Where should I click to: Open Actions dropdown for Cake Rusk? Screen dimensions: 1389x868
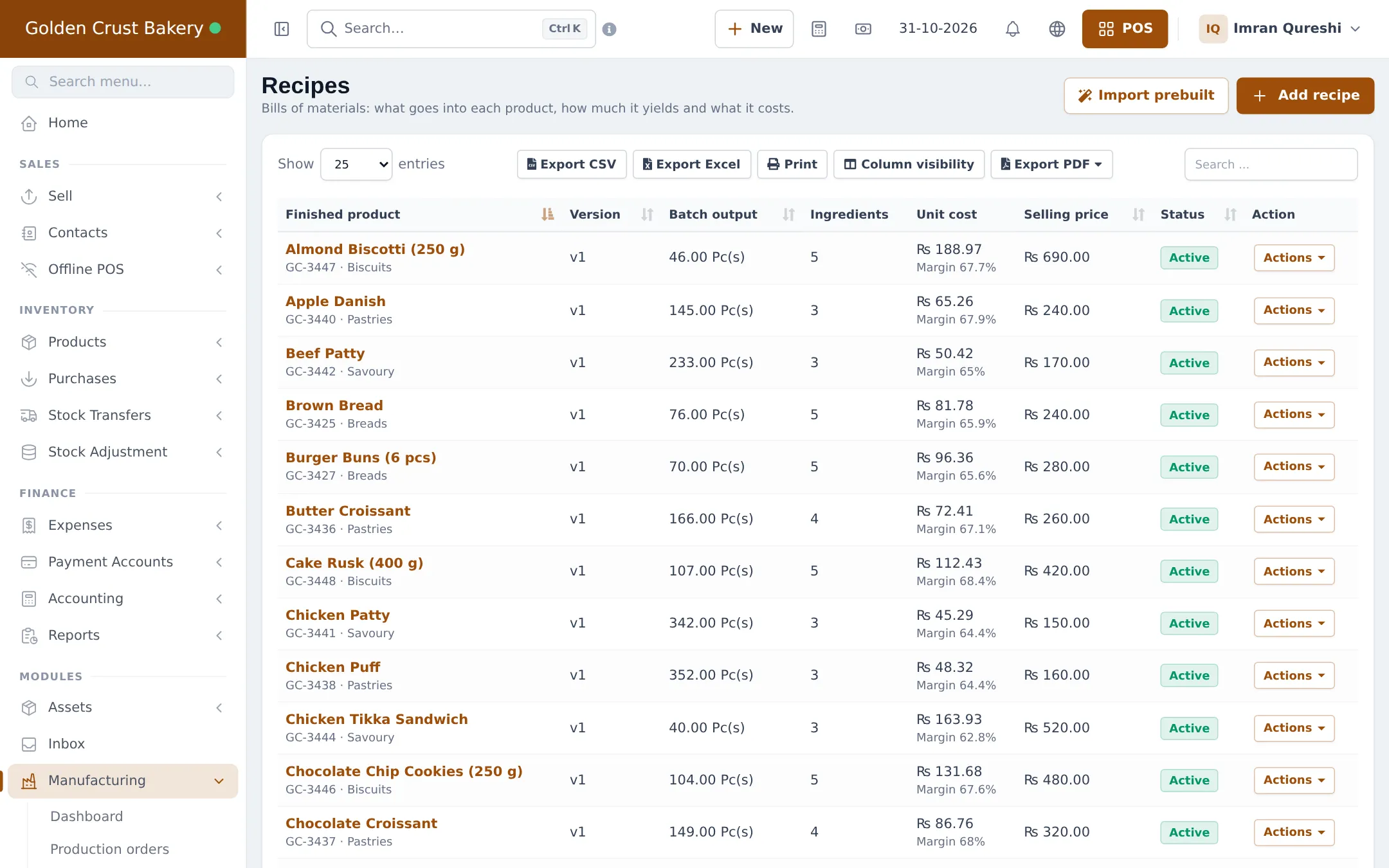pyautogui.click(x=1294, y=571)
